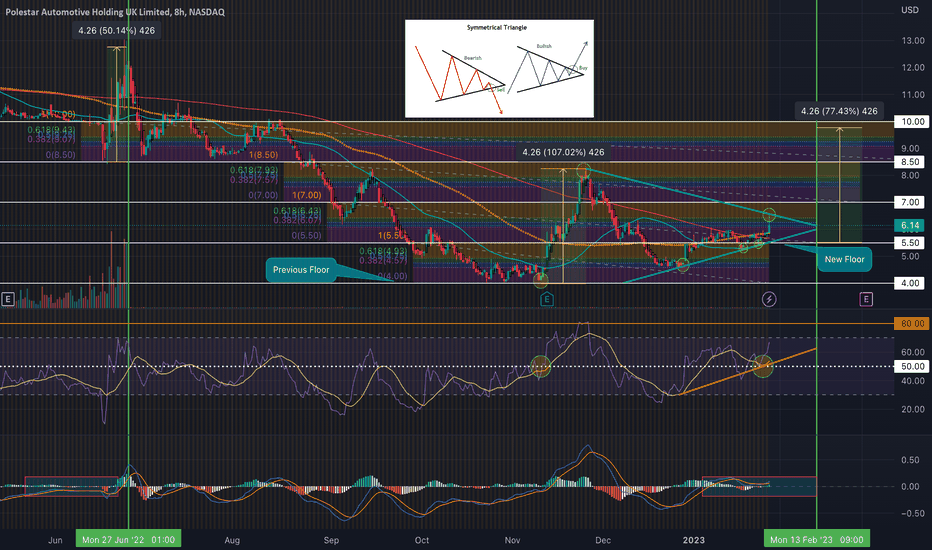This screenshot has width=932, height=550.
Task: Click the 50.00 RSI midline label
Action: [x=912, y=366]
